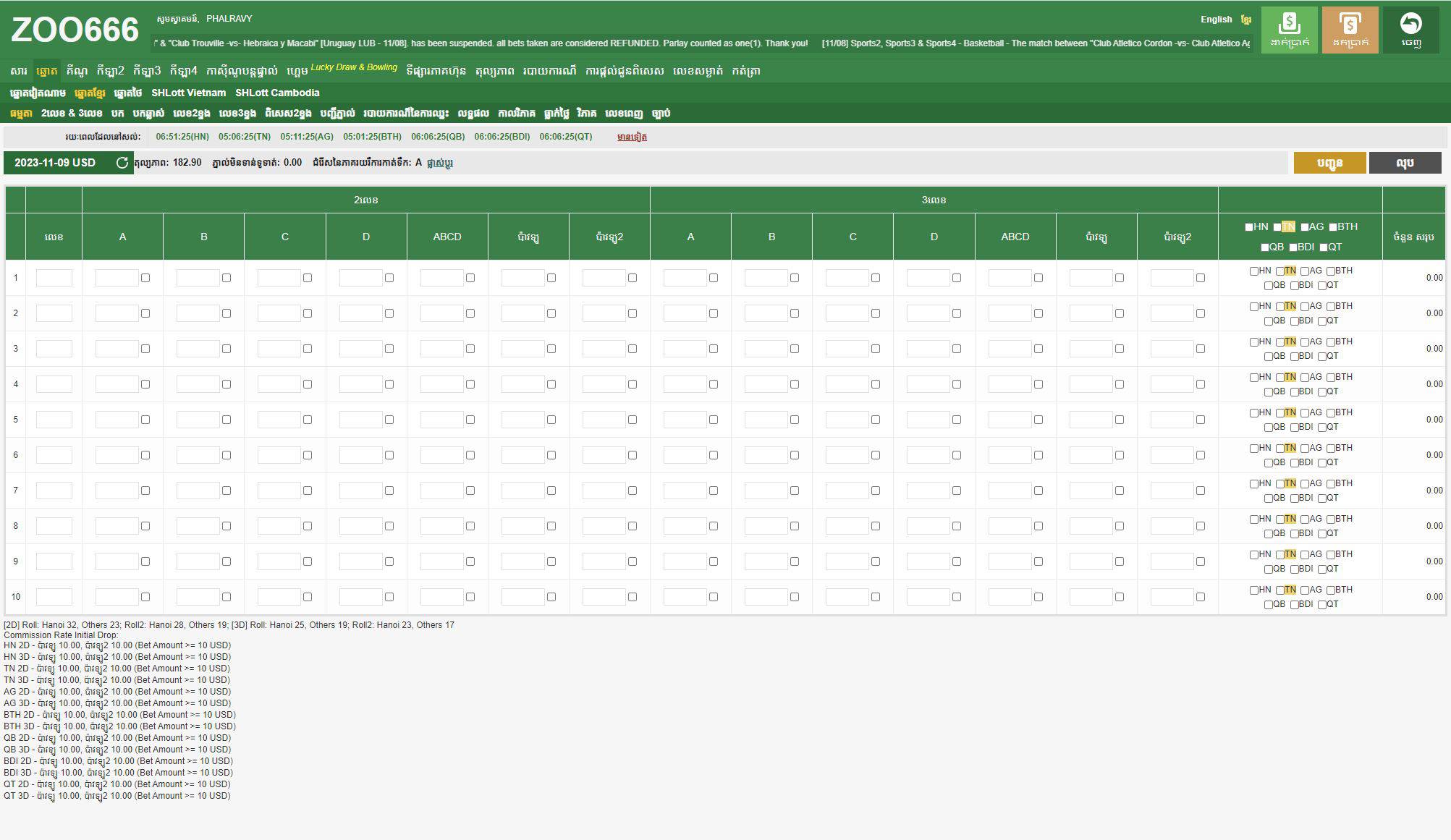The height and width of the screenshot is (840, 1451).
Task: Tick row 10's 3-digit column D checkbox
Action: [957, 597]
